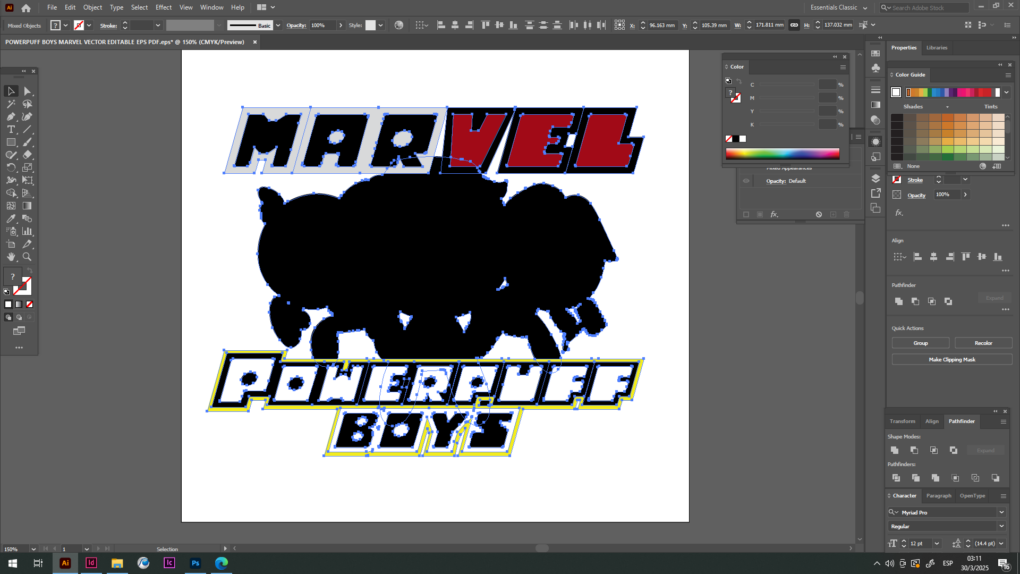The width and height of the screenshot is (1020, 574).
Task: Expand the Opacity options arrow in Properties
Action: pos(965,195)
